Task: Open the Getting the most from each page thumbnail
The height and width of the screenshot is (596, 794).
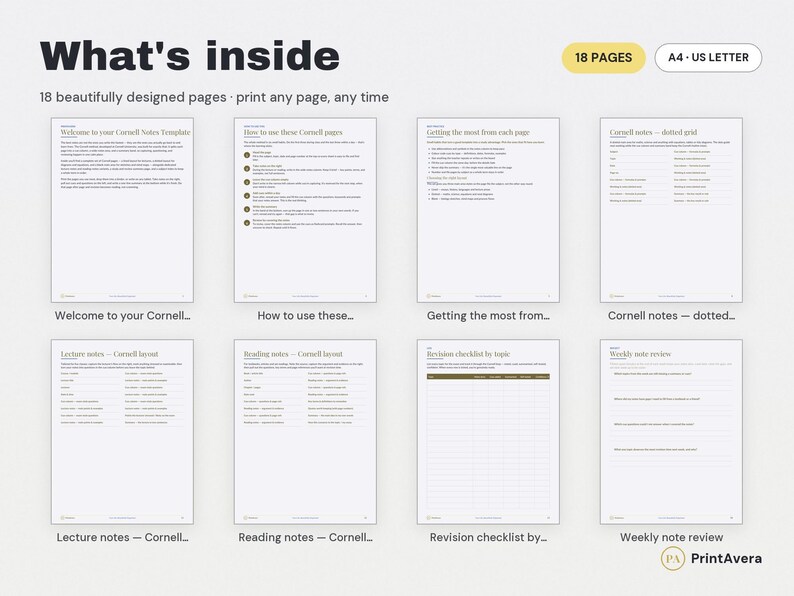Action: pyautogui.click(x=488, y=210)
